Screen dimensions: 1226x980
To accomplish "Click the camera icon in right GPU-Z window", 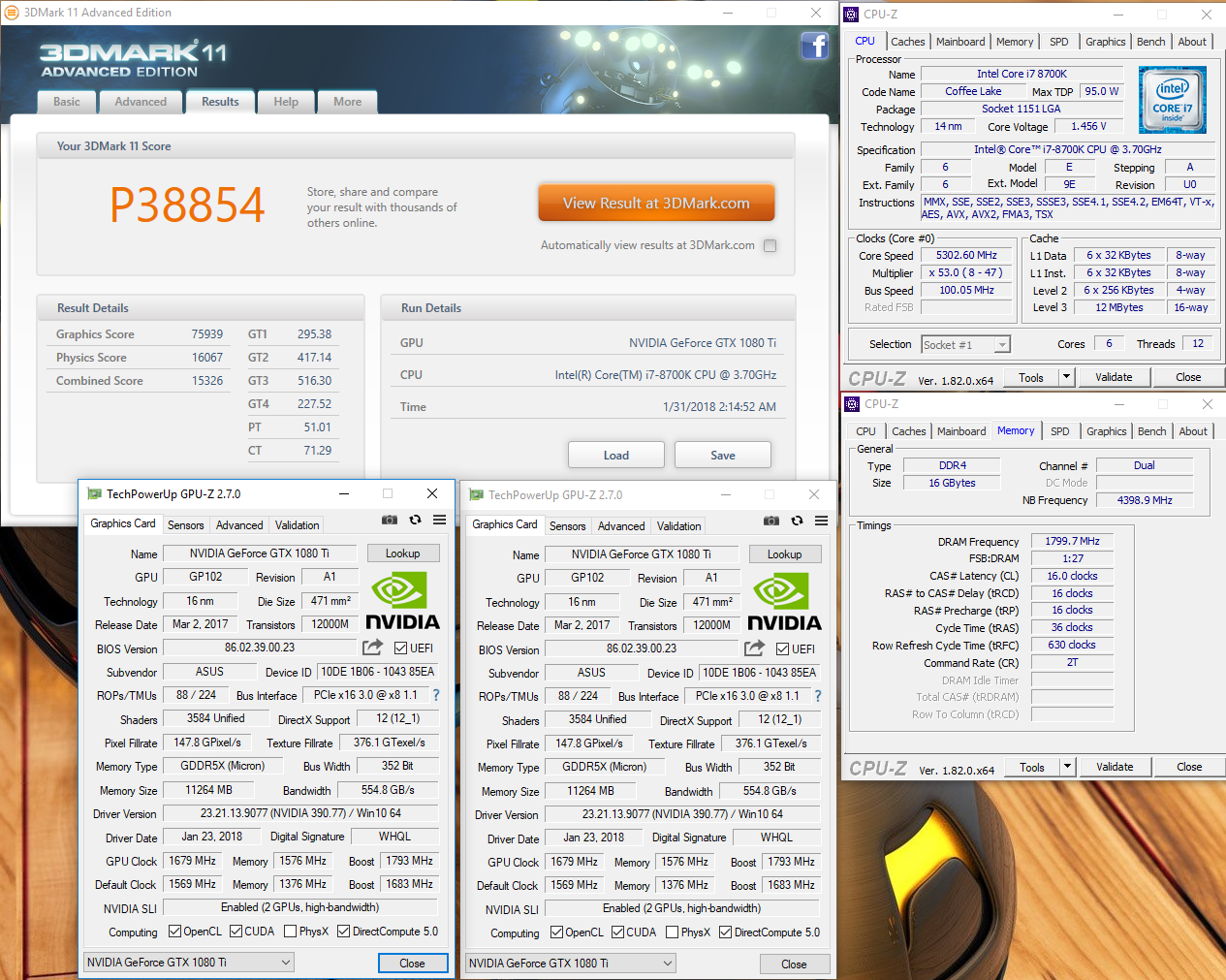I will coord(771,522).
